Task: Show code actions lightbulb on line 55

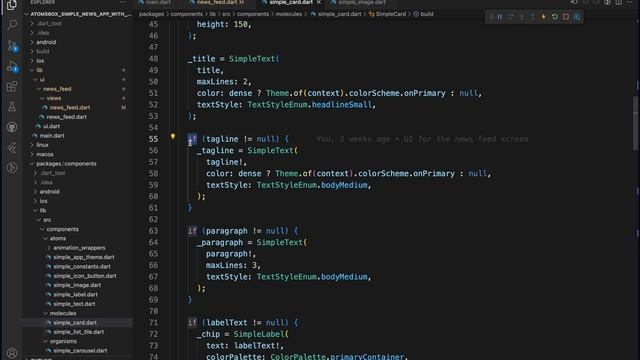Action: (173, 137)
